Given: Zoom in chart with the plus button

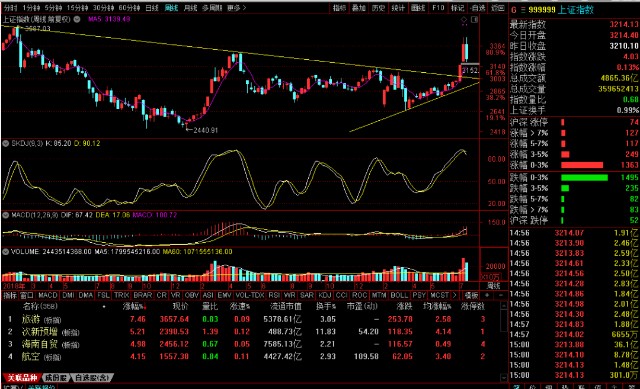Looking at the screenshot, I should point(487,295).
